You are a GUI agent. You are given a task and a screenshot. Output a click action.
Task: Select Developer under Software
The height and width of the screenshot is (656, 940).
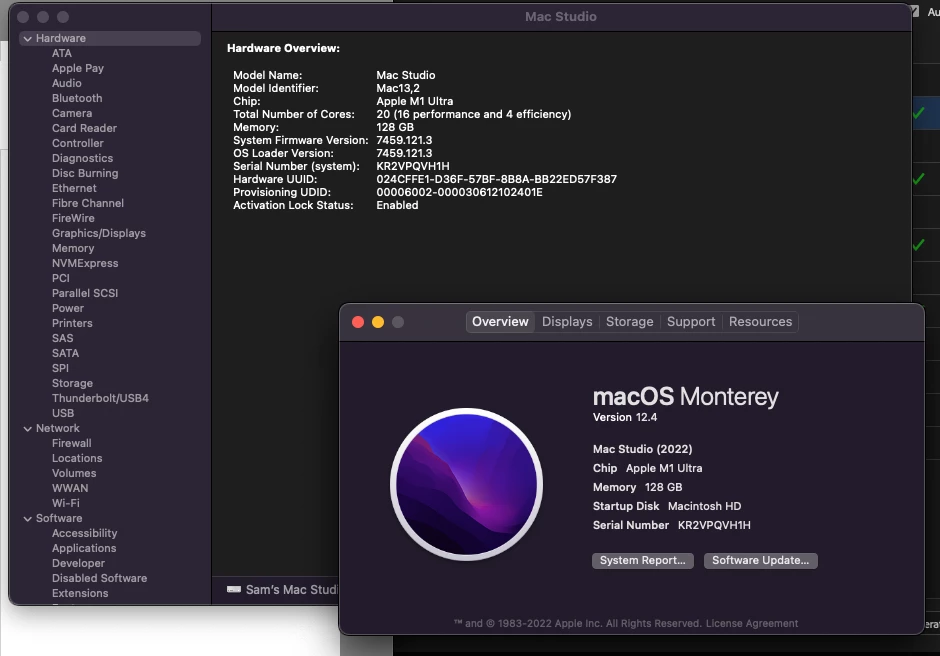click(x=78, y=563)
